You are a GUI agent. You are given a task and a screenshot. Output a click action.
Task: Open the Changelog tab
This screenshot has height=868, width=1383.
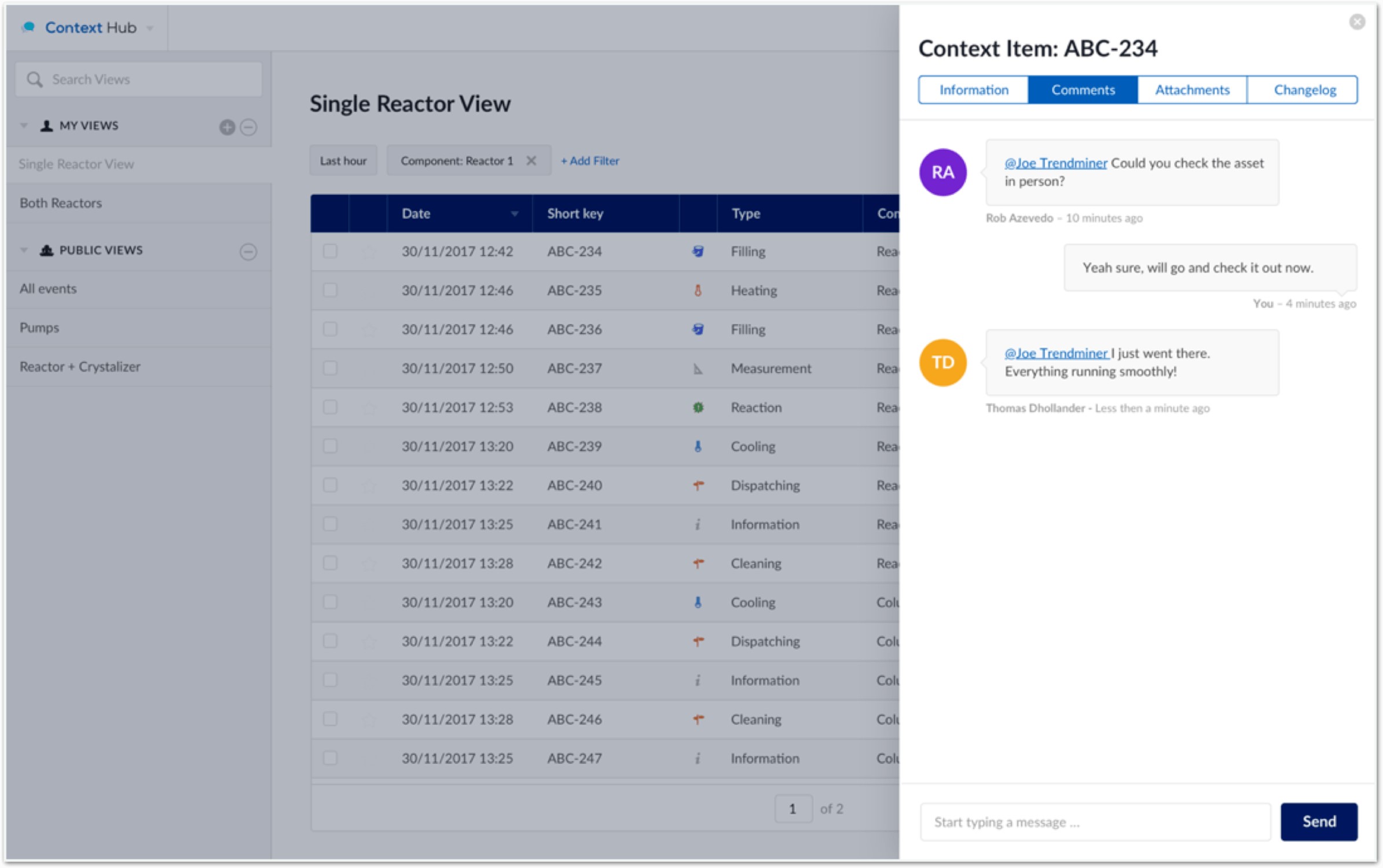[x=1303, y=90]
